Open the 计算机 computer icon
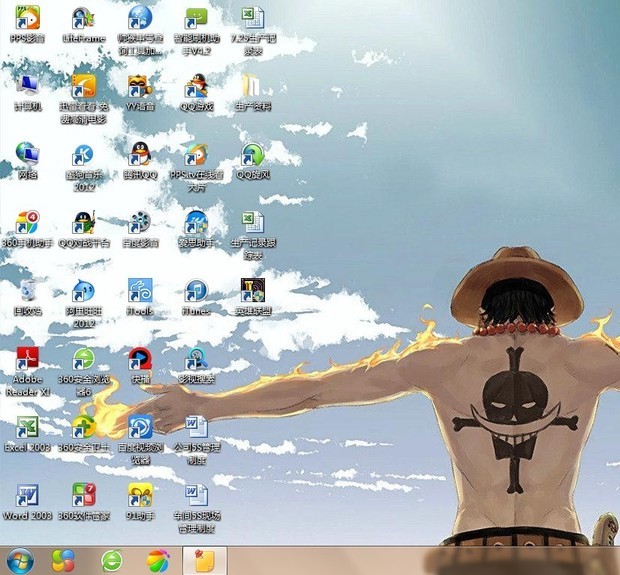The width and height of the screenshot is (620, 575). (x=28, y=86)
